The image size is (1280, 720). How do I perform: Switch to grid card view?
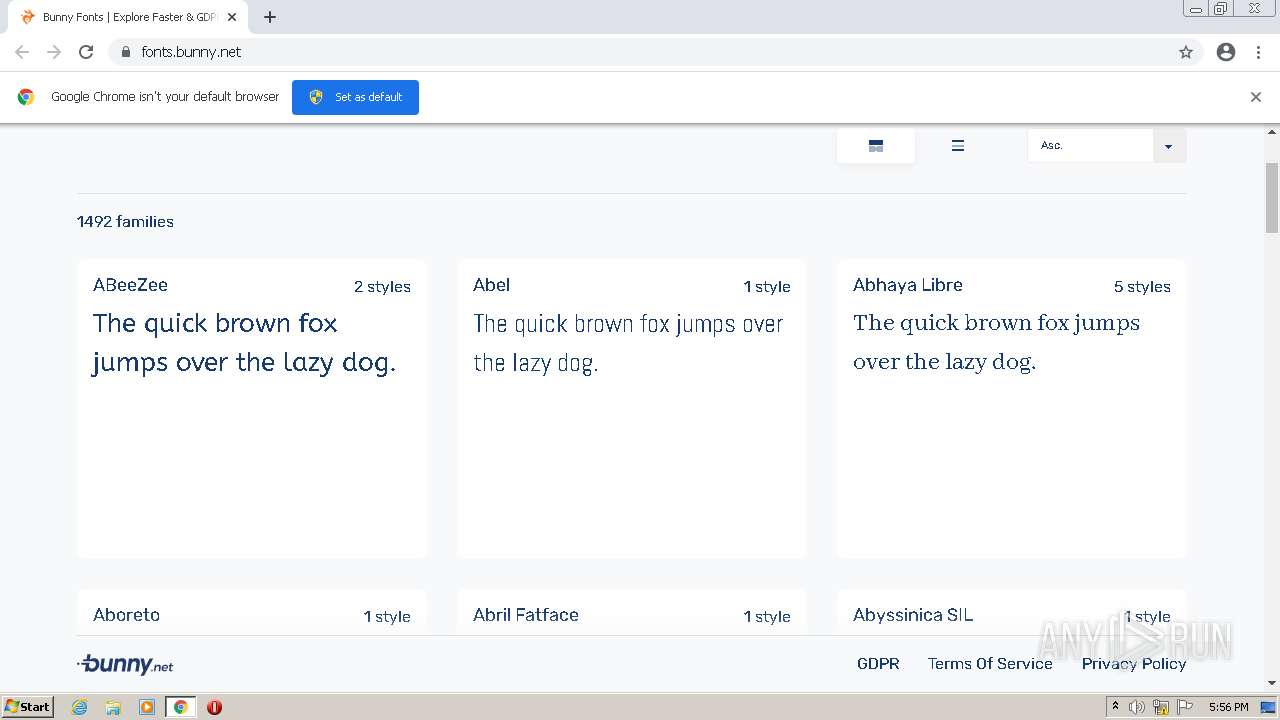[876, 146]
